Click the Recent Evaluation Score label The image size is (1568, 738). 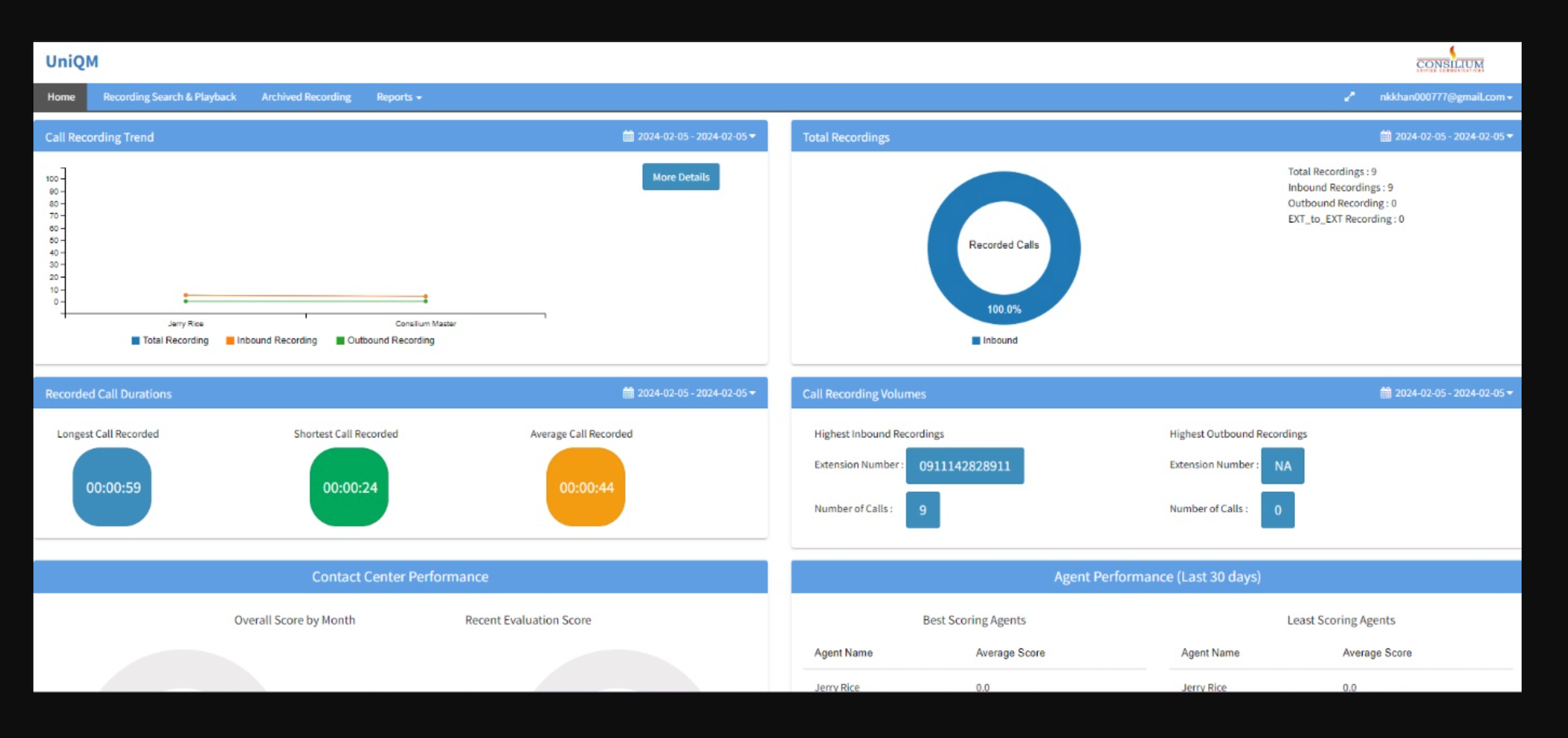click(x=528, y=620)
